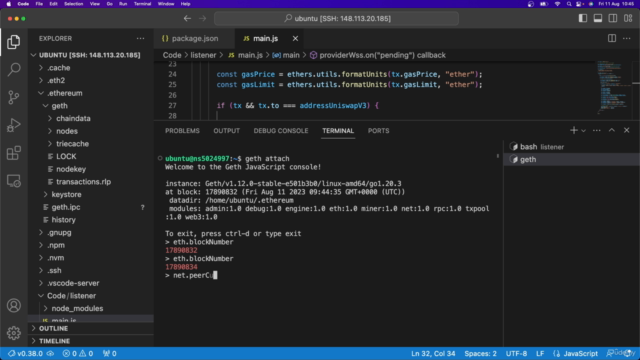
Task: Split the editor to the right
Action: (x=611, y=38)
